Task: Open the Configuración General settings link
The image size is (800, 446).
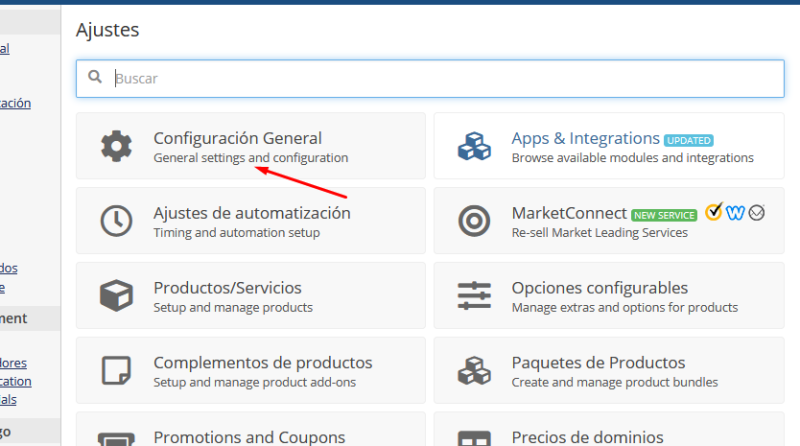Action: pos(237,138)
